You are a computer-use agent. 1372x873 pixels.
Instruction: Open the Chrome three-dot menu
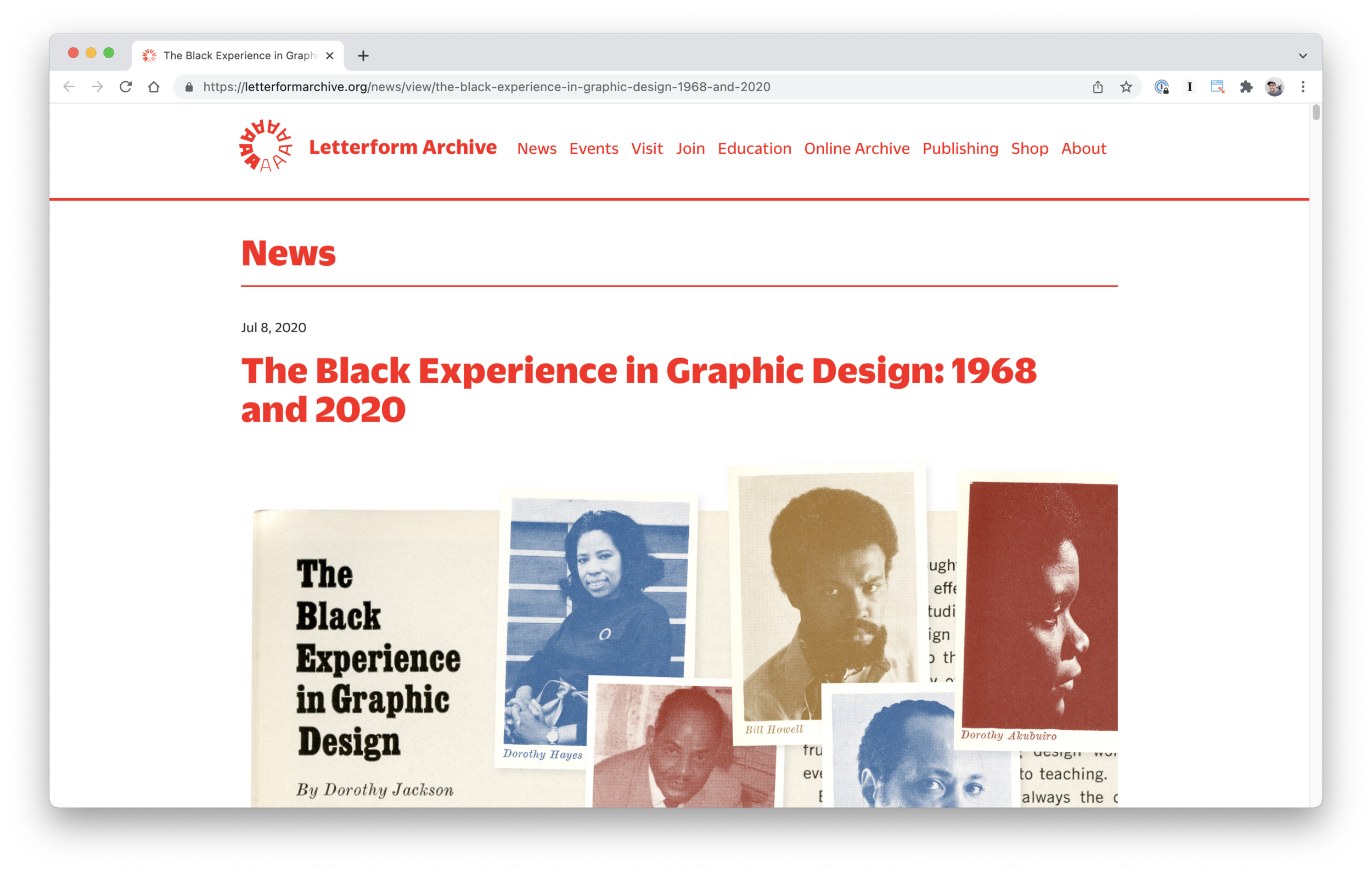pos(1303,87)
